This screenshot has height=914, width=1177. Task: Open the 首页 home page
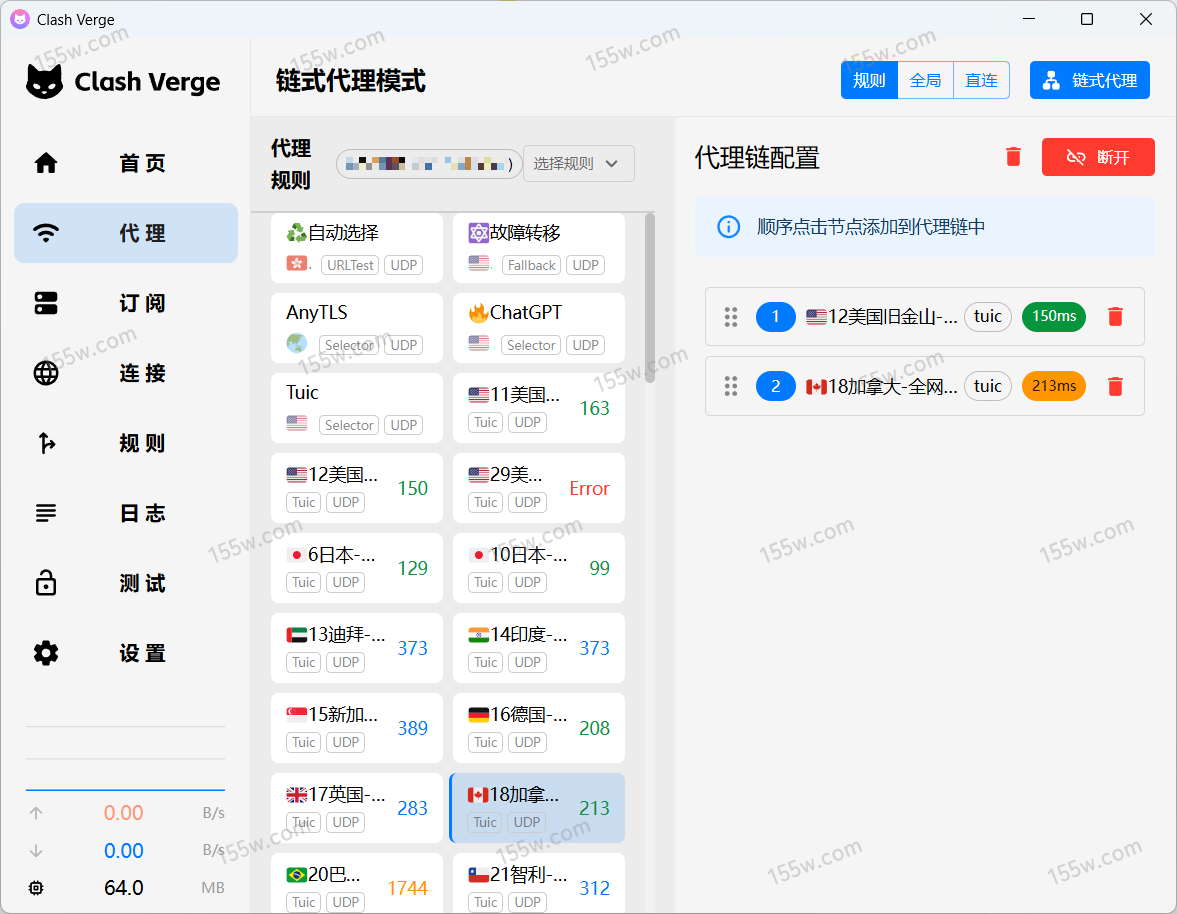[126, 163]
